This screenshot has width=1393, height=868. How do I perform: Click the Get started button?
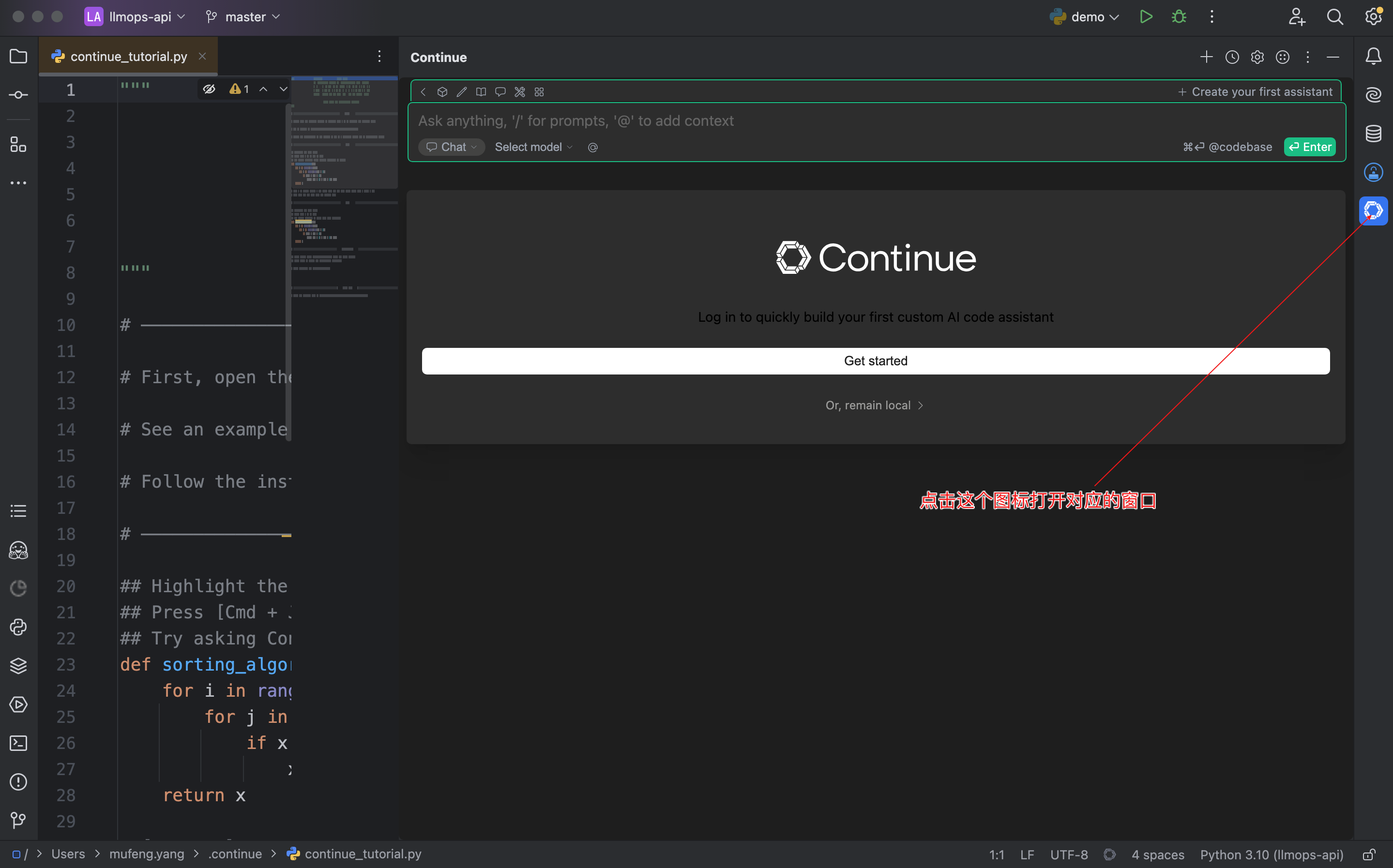(x=875, y=360)
